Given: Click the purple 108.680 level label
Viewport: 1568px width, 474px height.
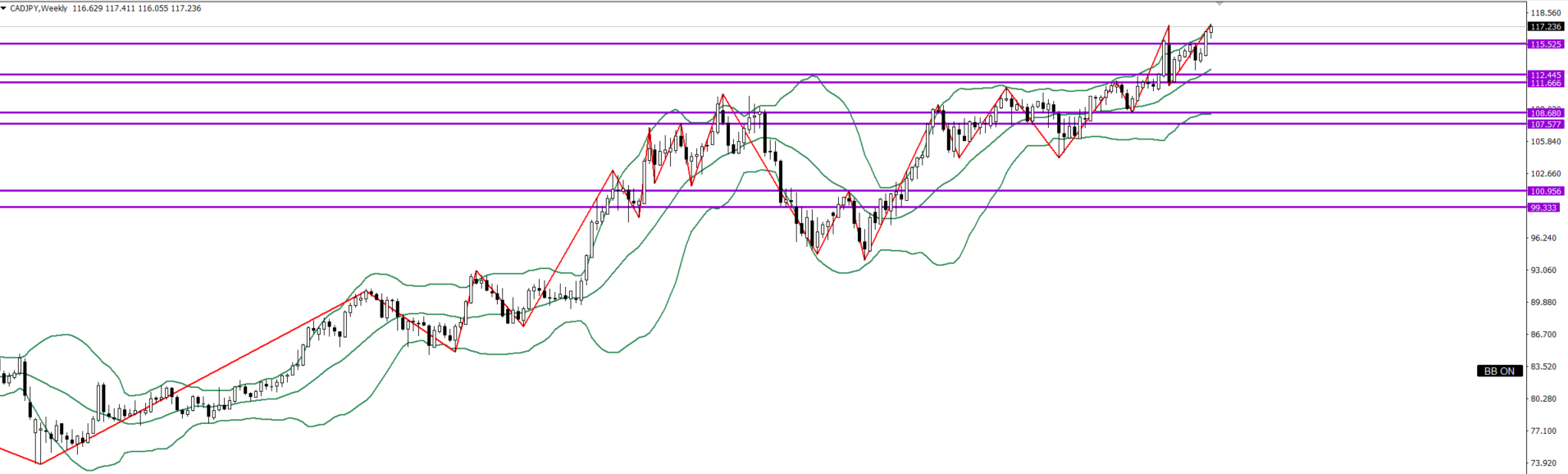Looking at the screenshot, I should 1545,113.
